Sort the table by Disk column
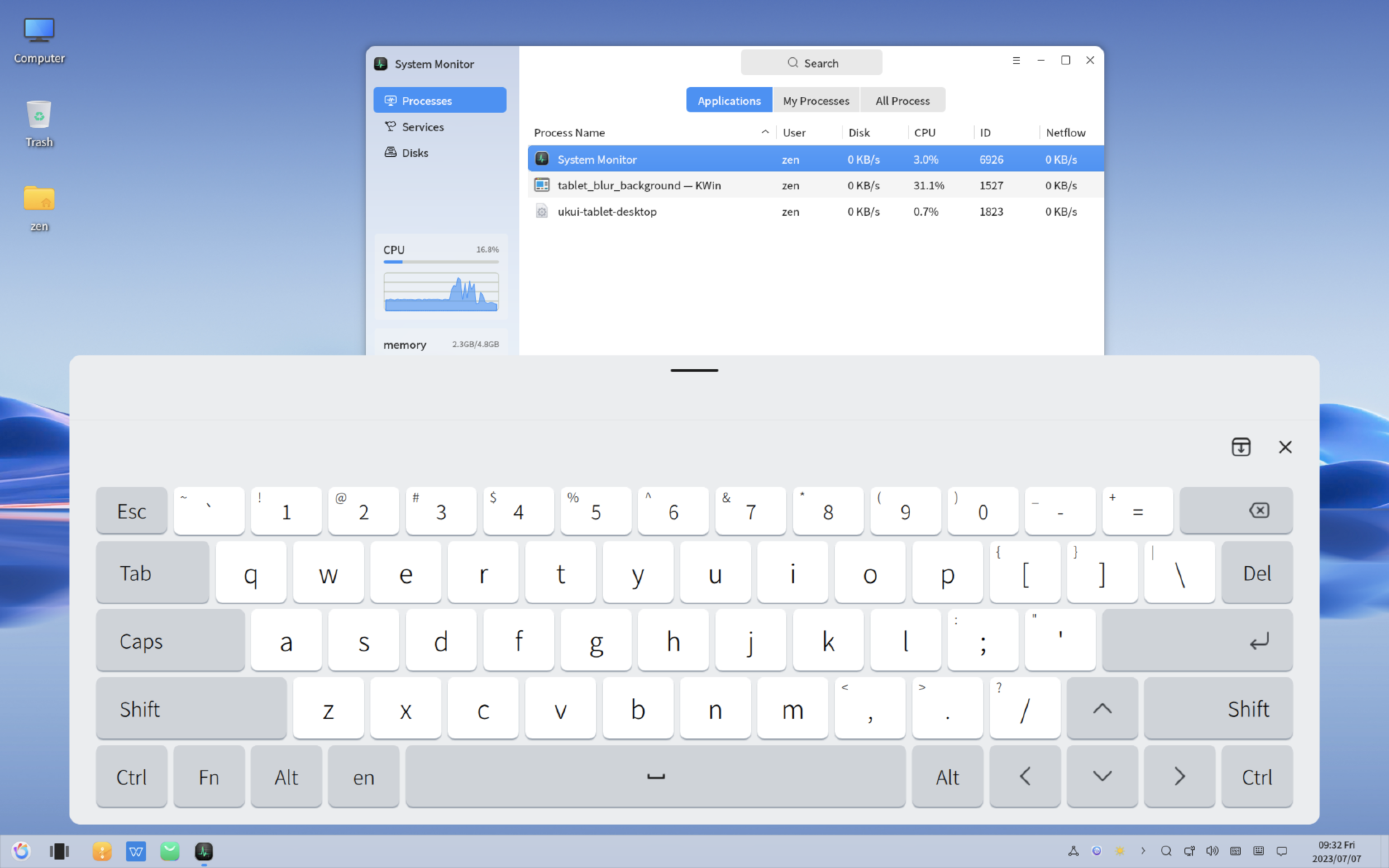The image size is (1389, 868). 875,133
